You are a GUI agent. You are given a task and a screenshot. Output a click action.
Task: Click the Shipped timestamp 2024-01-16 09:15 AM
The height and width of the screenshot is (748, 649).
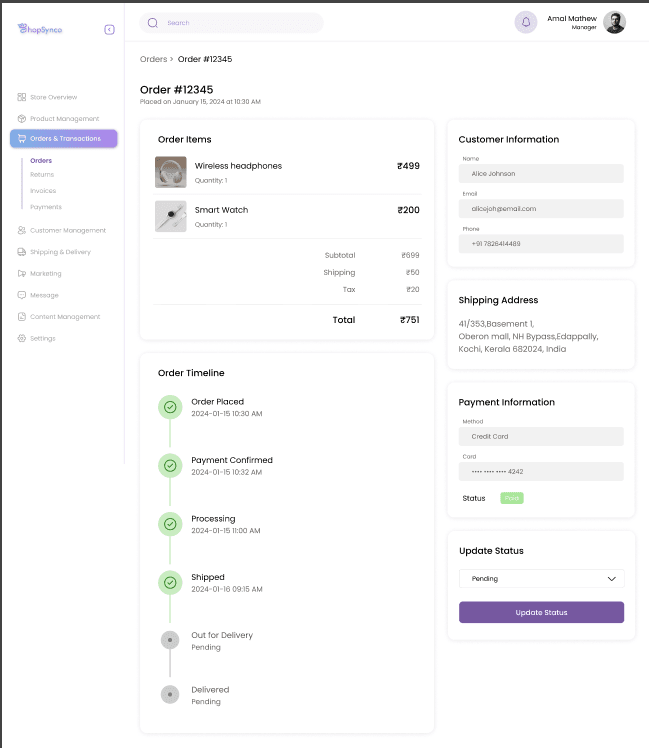pos(227,589)
